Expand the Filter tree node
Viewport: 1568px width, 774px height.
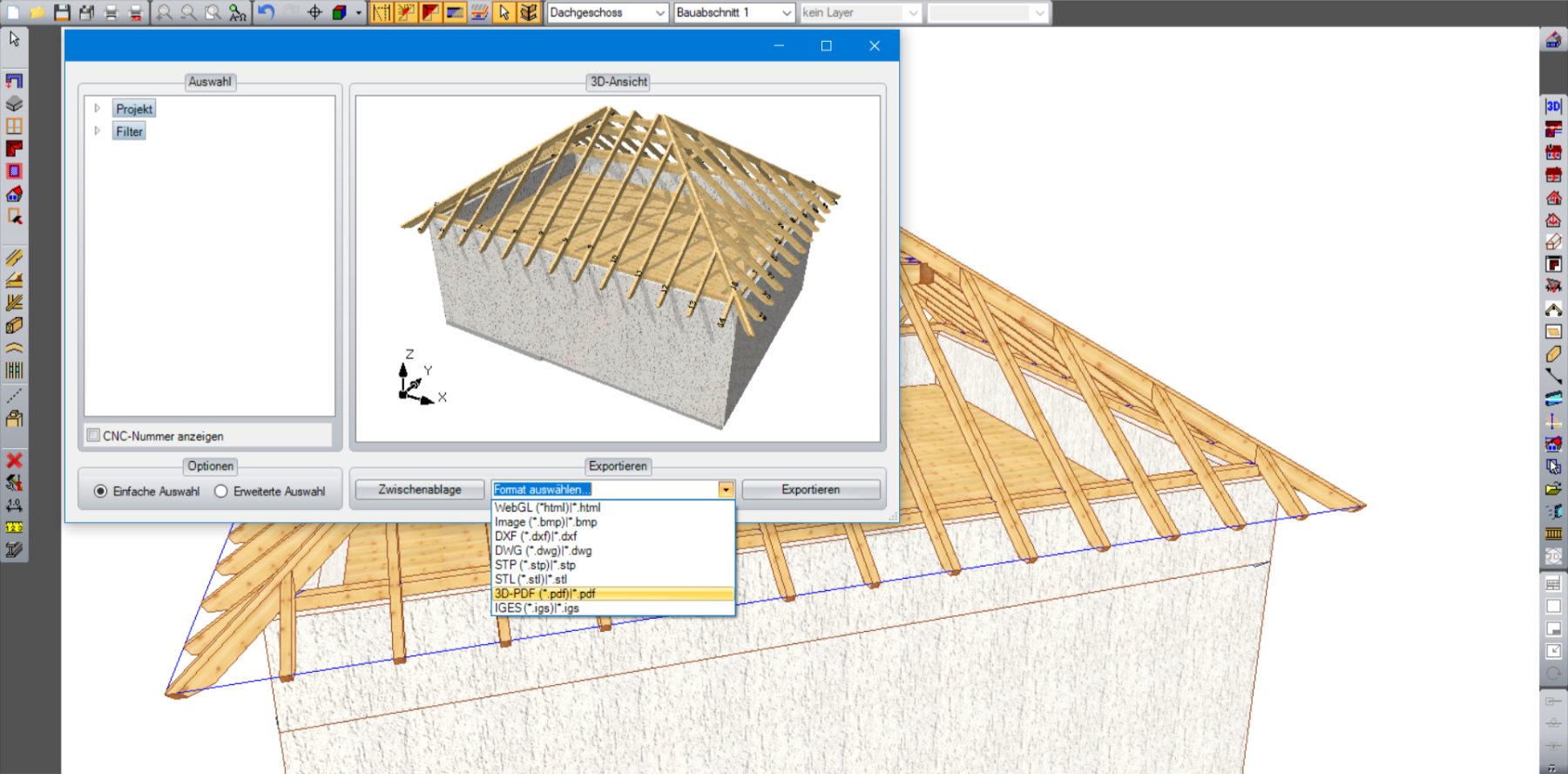[98, 132]
